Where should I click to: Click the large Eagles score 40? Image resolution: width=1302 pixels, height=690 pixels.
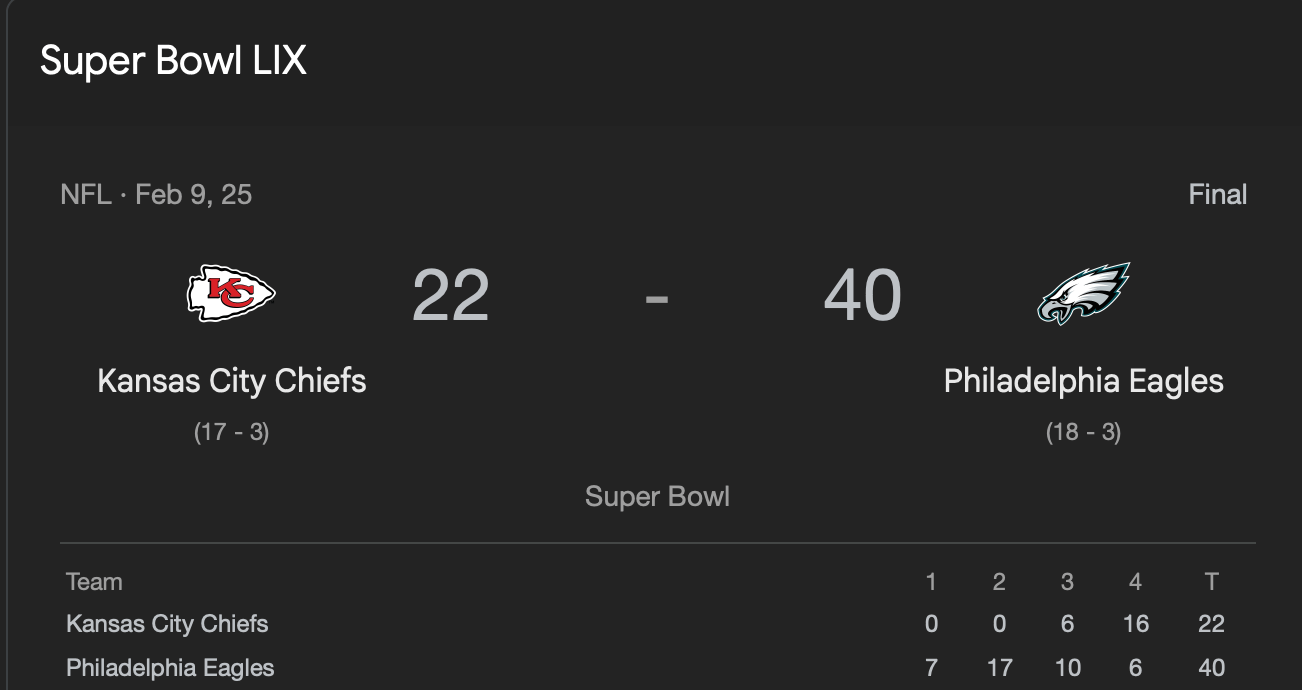tap(863, 295)
